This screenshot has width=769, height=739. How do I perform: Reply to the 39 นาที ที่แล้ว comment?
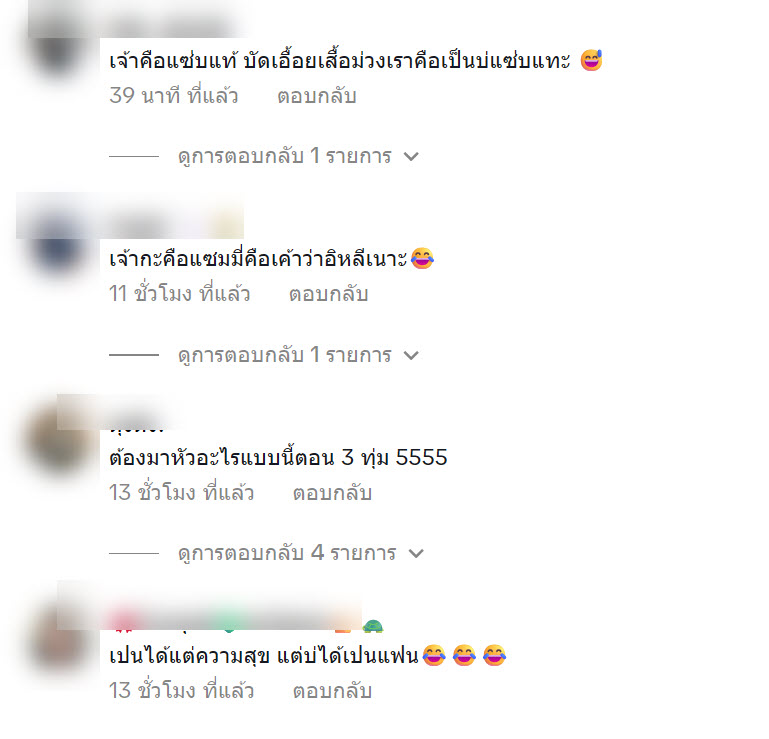pos(317,96)
